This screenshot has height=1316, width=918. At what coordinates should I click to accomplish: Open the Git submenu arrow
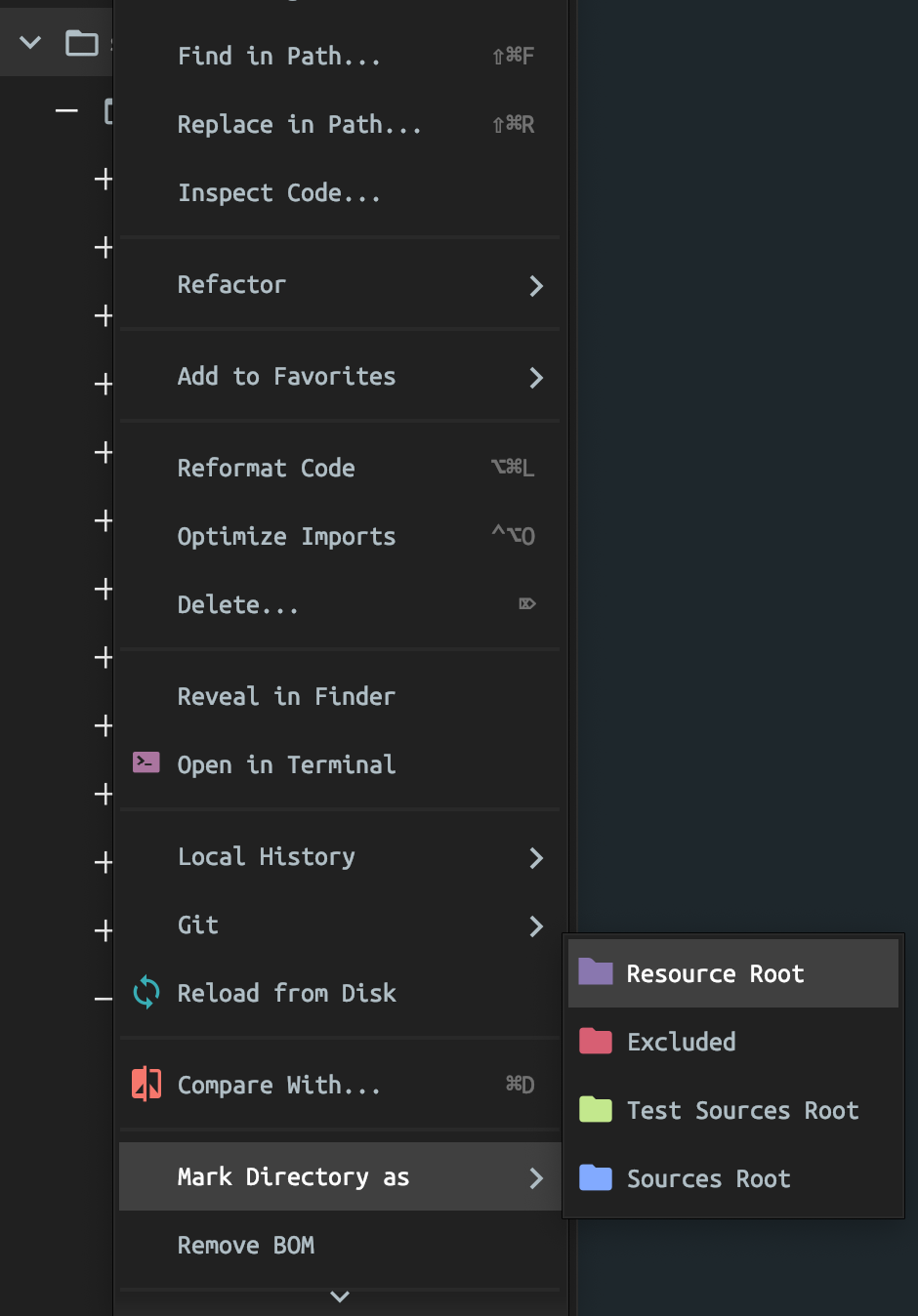tap(536, 926)
